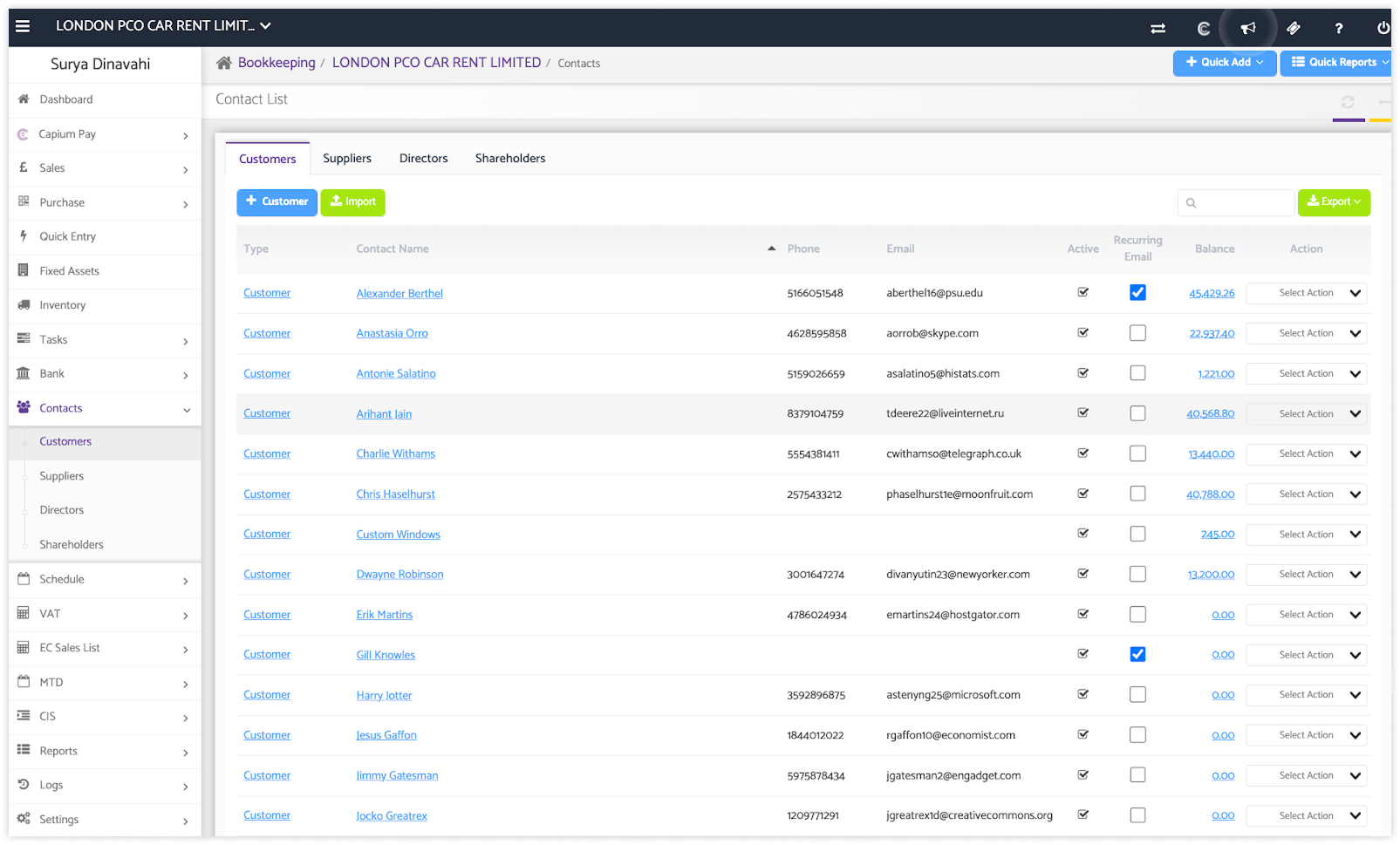Enable recurring email for Anastasia Orro
Viewport: 1400px width, 845px height.
tap(1137, 333)
